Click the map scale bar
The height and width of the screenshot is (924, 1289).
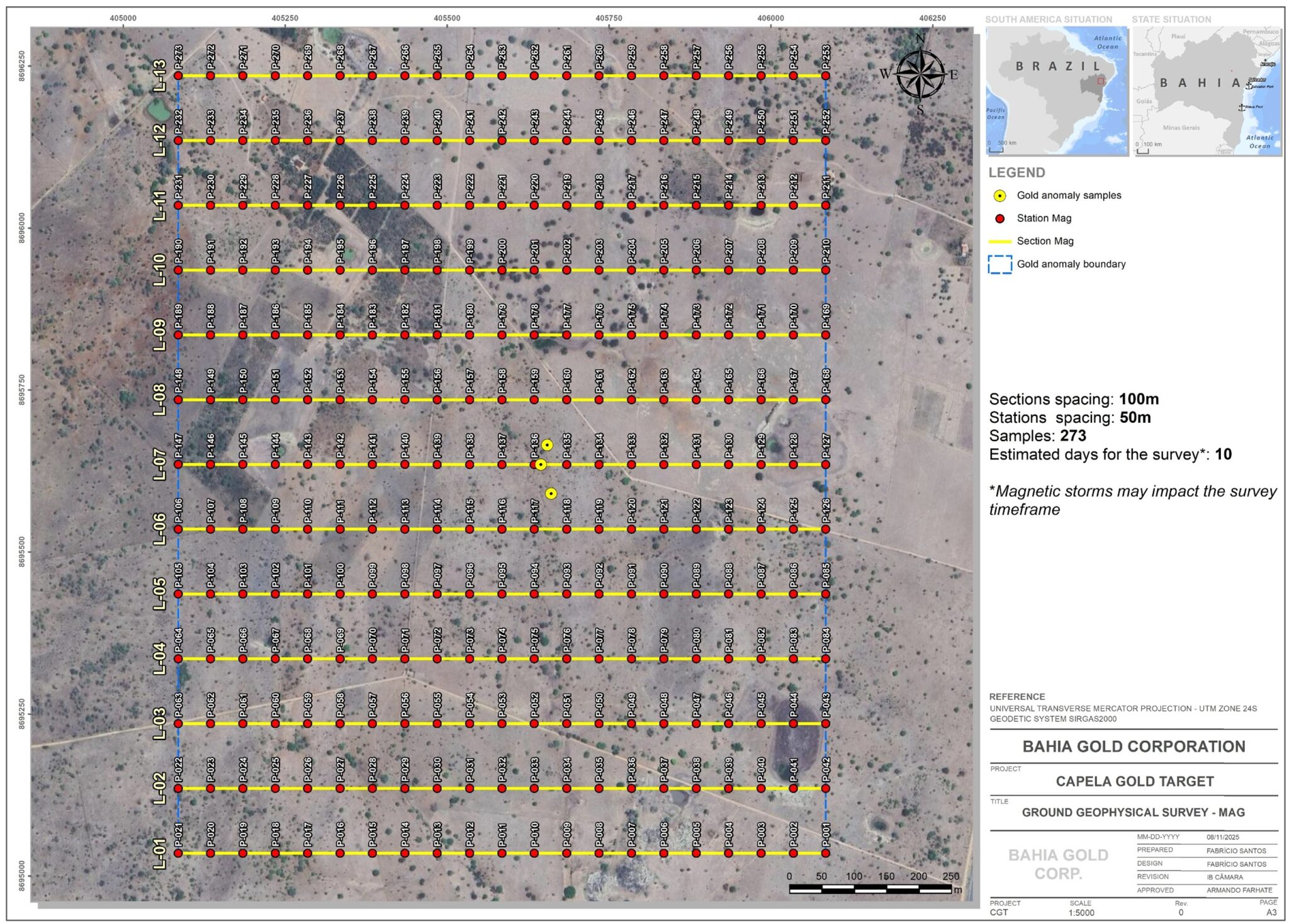click(870, 889)
